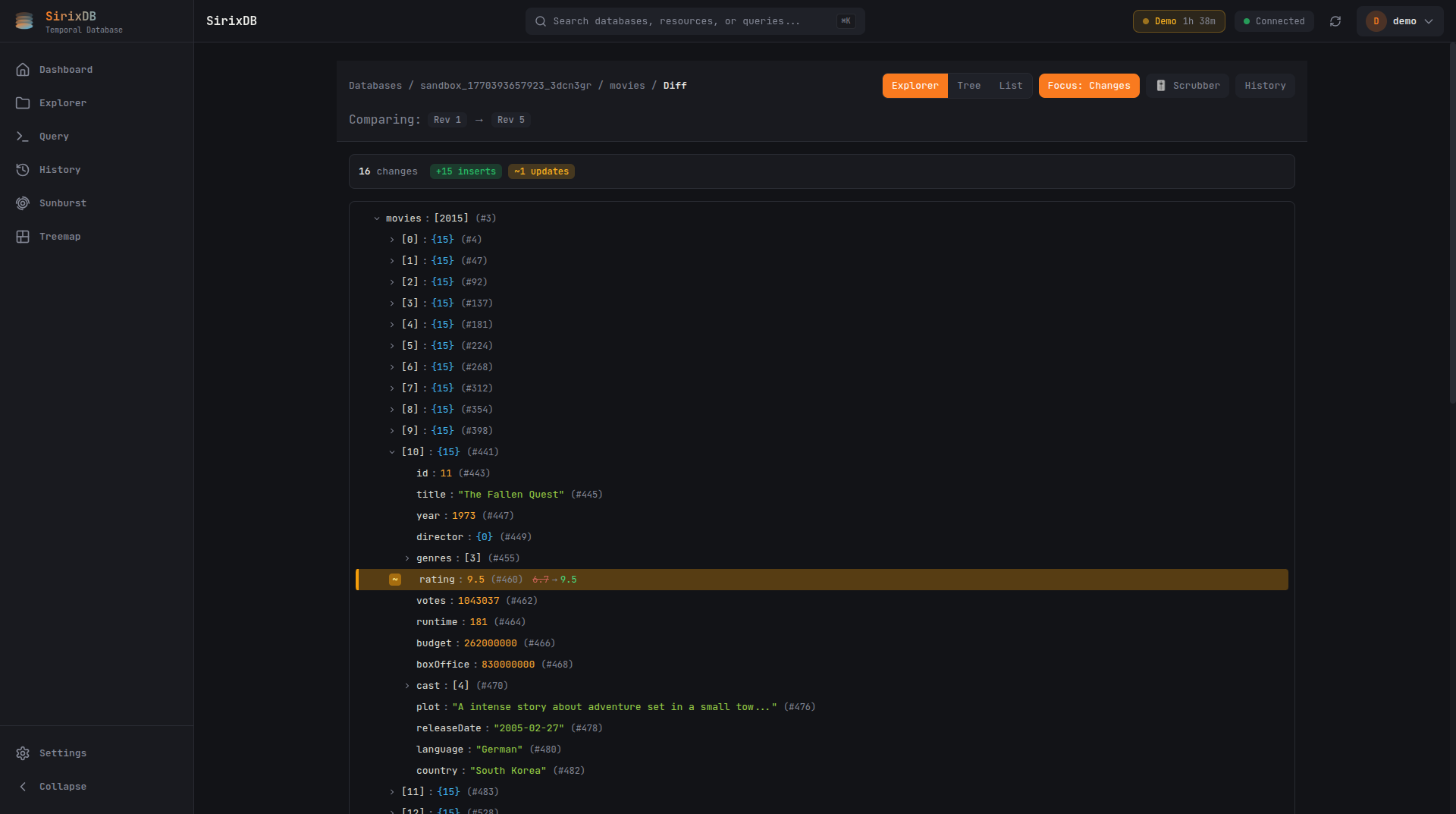Screen dimensions: 1456x814
Task: Open the History view from sidebar
Action: [x=59, y=169]
